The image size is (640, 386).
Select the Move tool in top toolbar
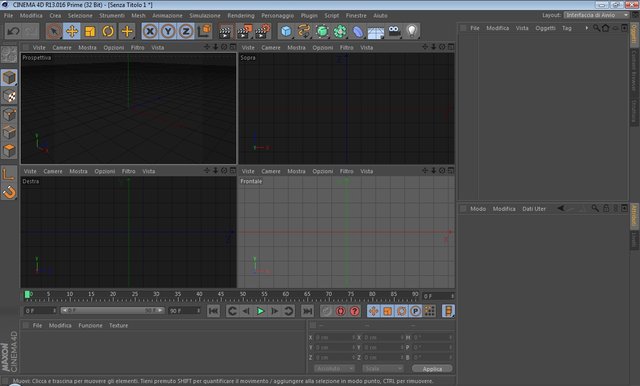(x=72, y=31)
